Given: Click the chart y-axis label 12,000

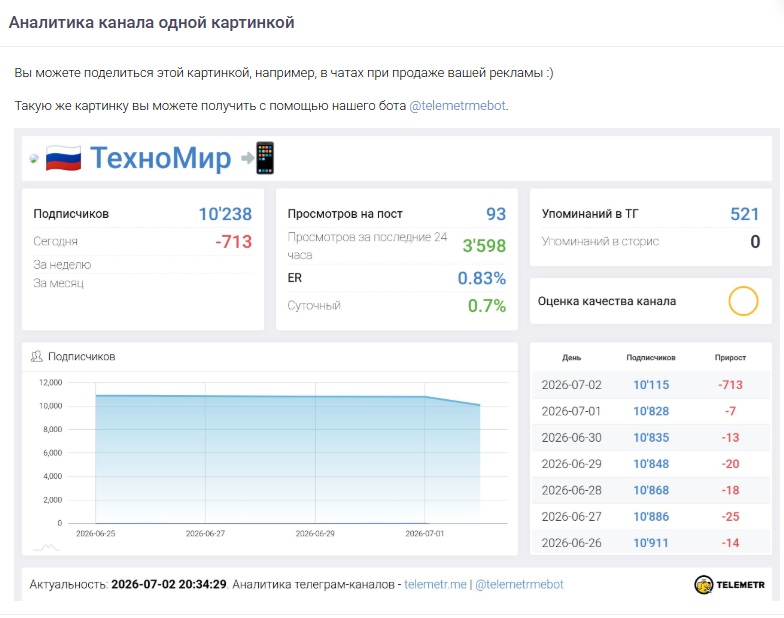Looking at the screenshot, I should coord(50,382).
